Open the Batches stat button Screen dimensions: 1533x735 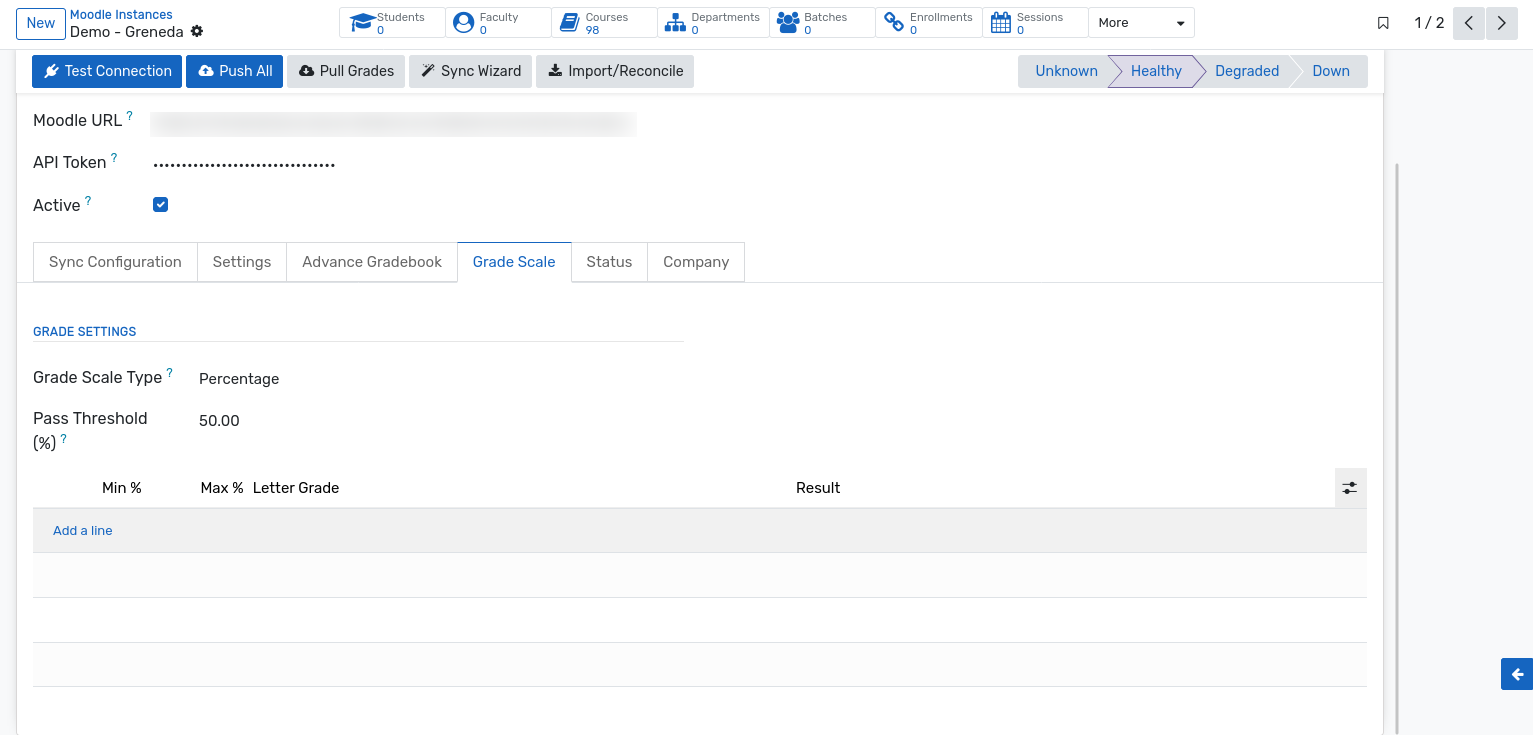tap(822, 23)
